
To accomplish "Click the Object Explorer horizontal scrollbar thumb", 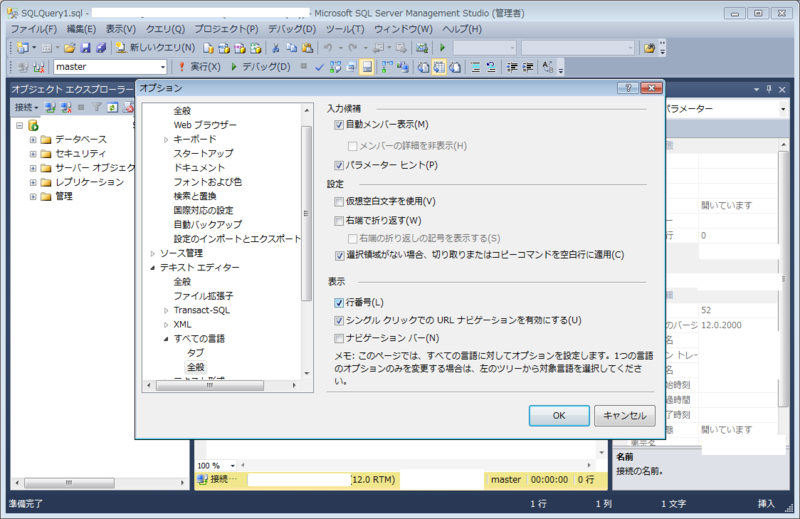I will click(69, 483).
